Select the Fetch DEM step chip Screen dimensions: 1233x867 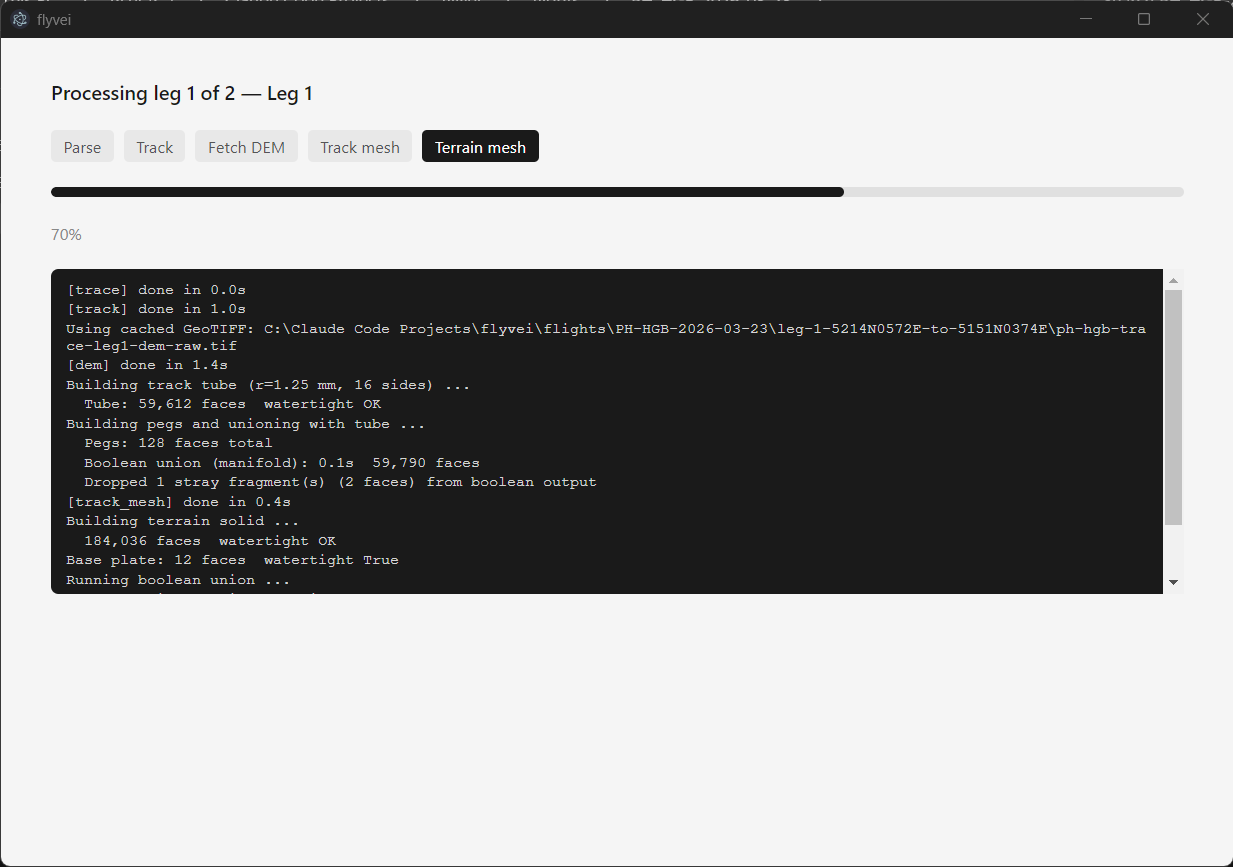(246, 147)
